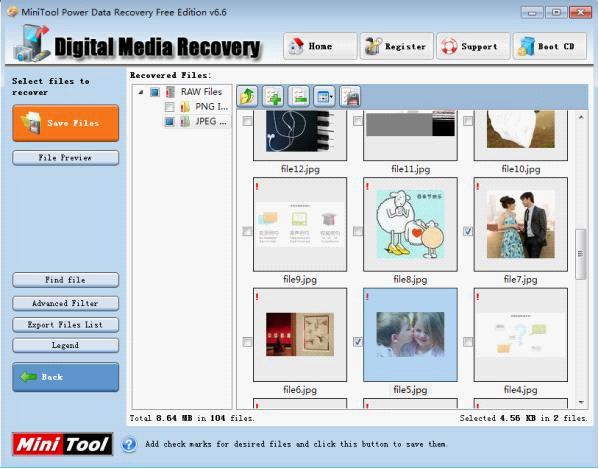The image size is (599, 469).
Task: Maximize the MiniTool window
Action: 556,12
